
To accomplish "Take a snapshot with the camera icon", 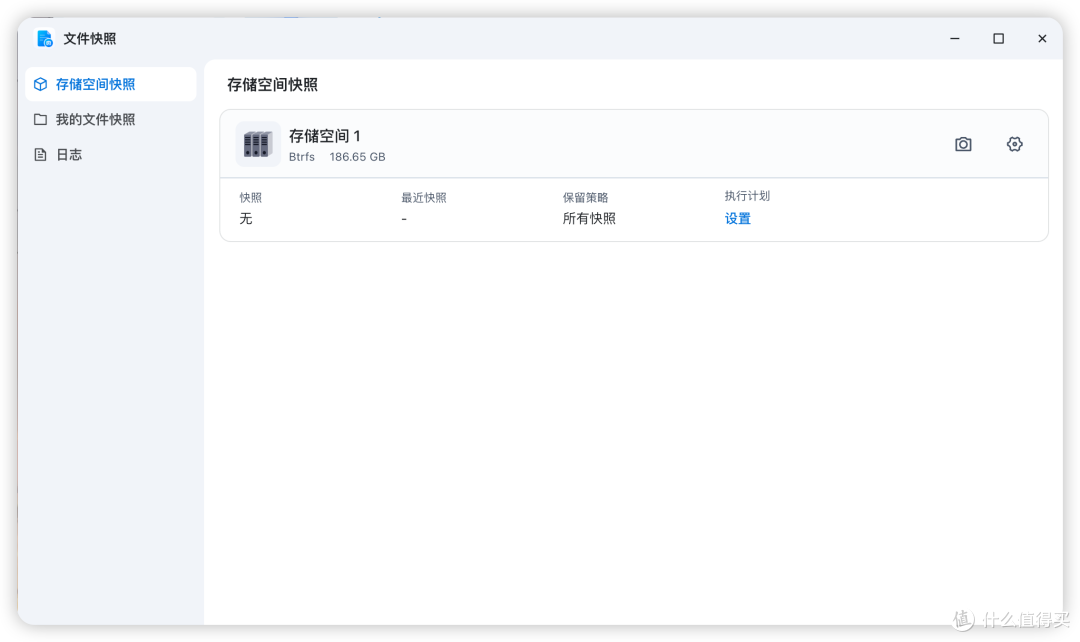I will (x=963, y=144).
